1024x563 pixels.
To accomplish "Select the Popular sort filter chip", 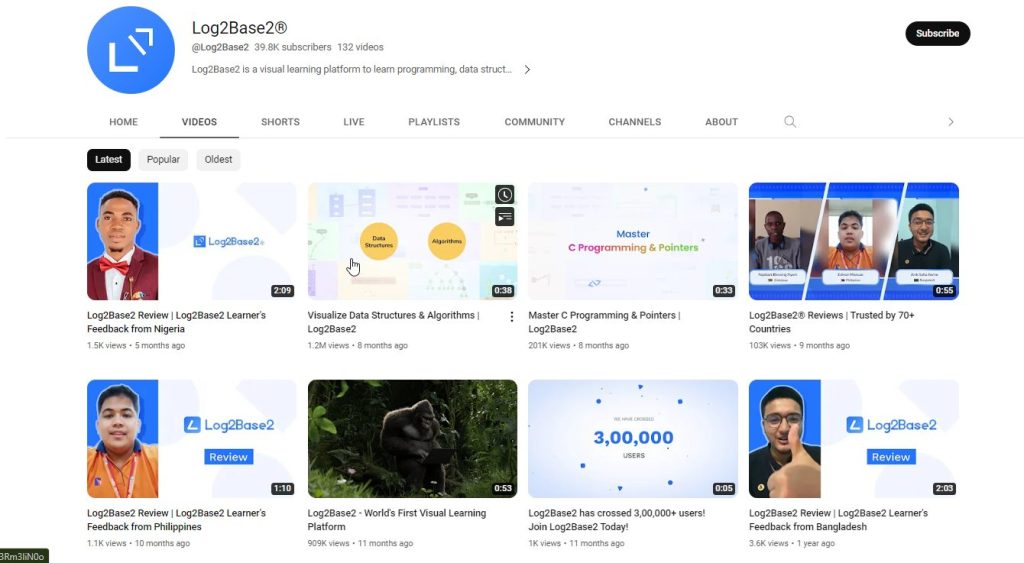I will (x=163, y=160).
